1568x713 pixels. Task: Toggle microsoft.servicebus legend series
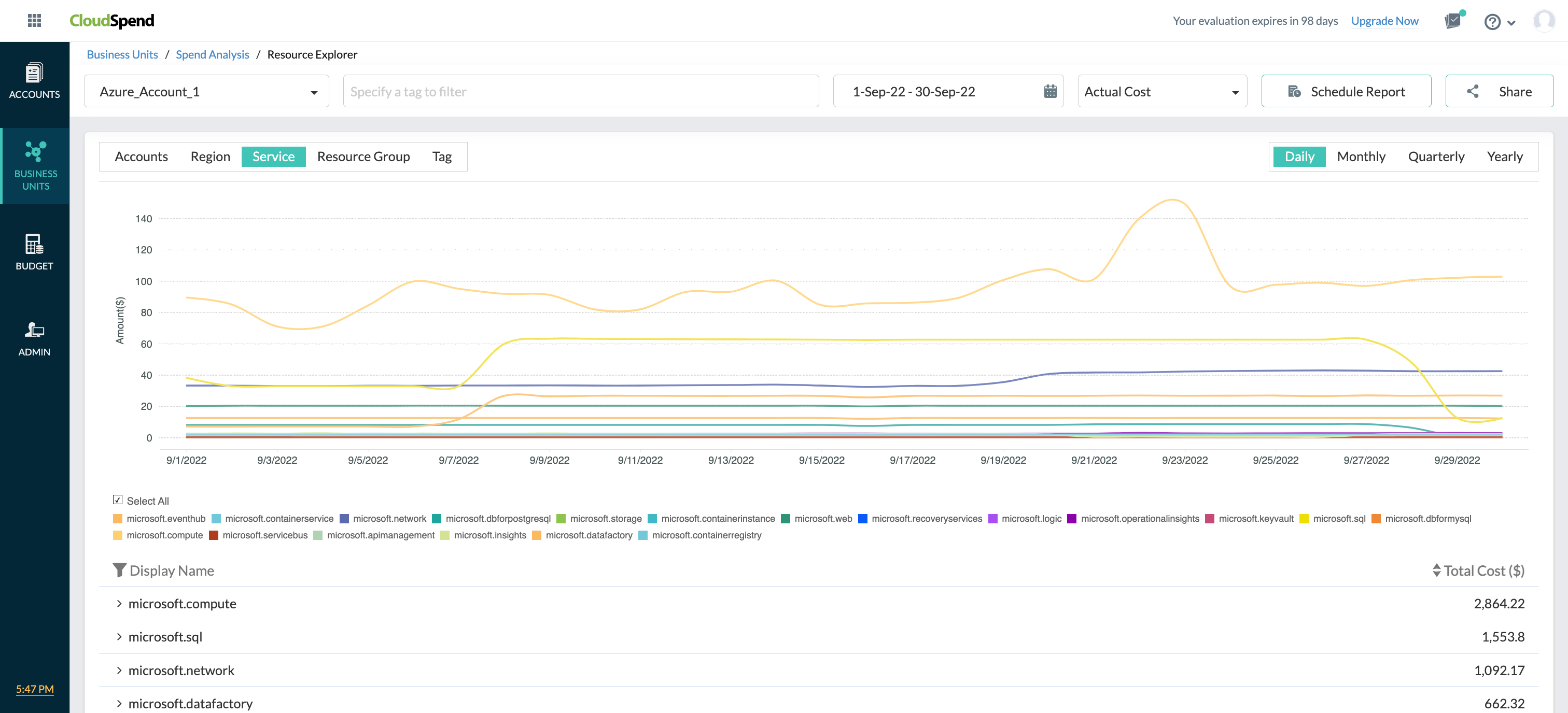tap(258, 535)
